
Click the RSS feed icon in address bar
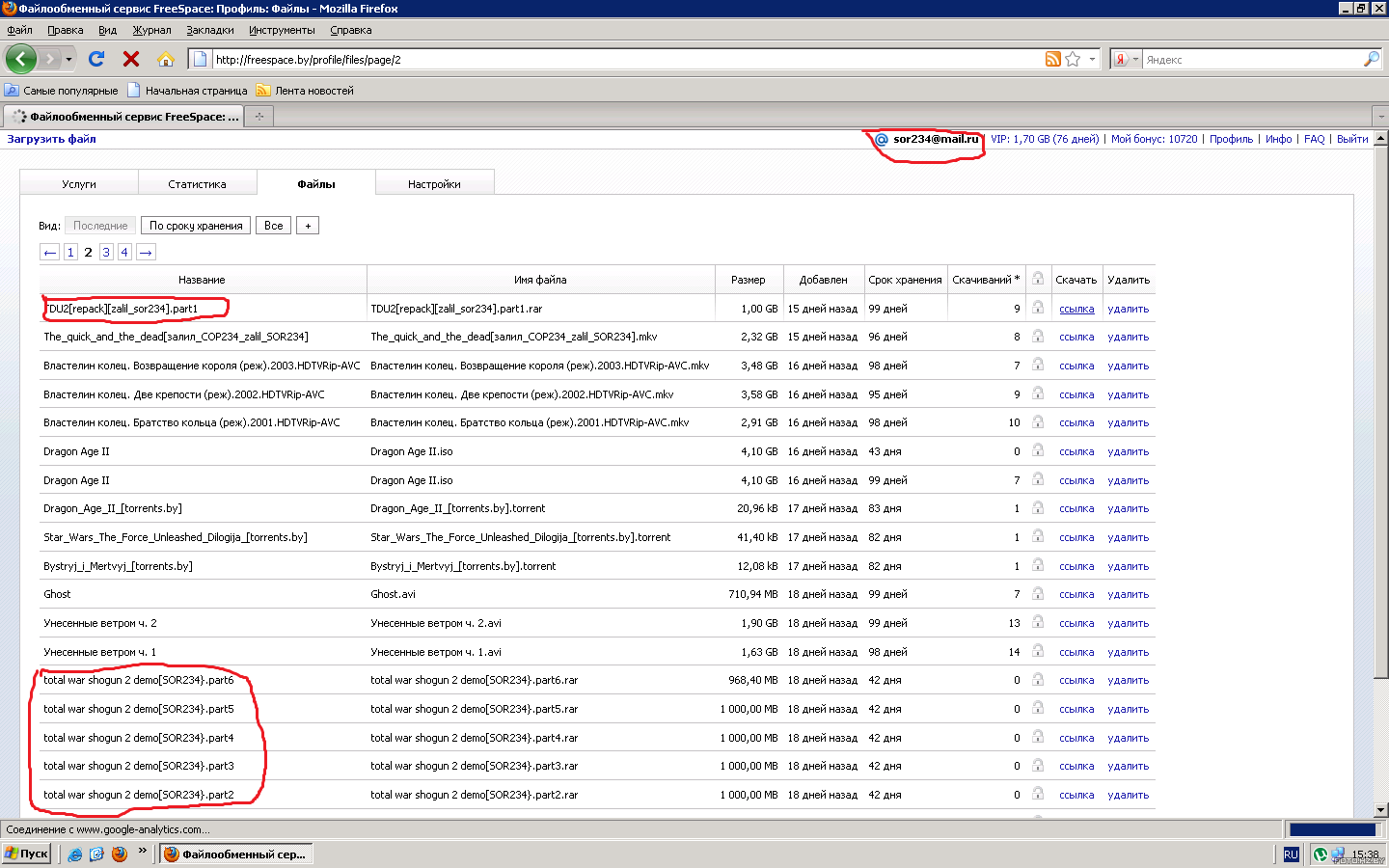[x=1052, y=59]
